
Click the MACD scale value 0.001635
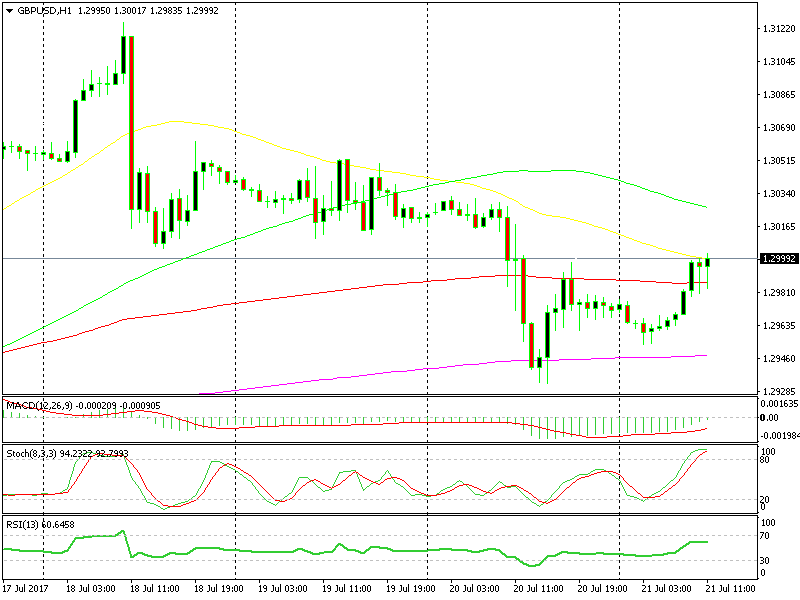point(779,404)
